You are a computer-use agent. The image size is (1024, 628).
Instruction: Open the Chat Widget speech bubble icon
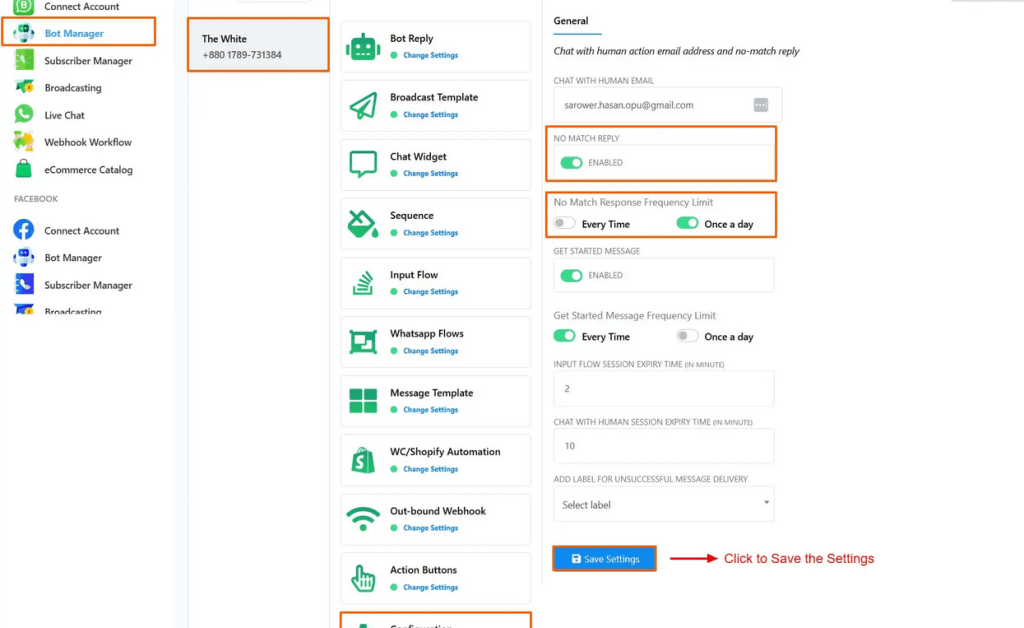[x=363, y=165]
